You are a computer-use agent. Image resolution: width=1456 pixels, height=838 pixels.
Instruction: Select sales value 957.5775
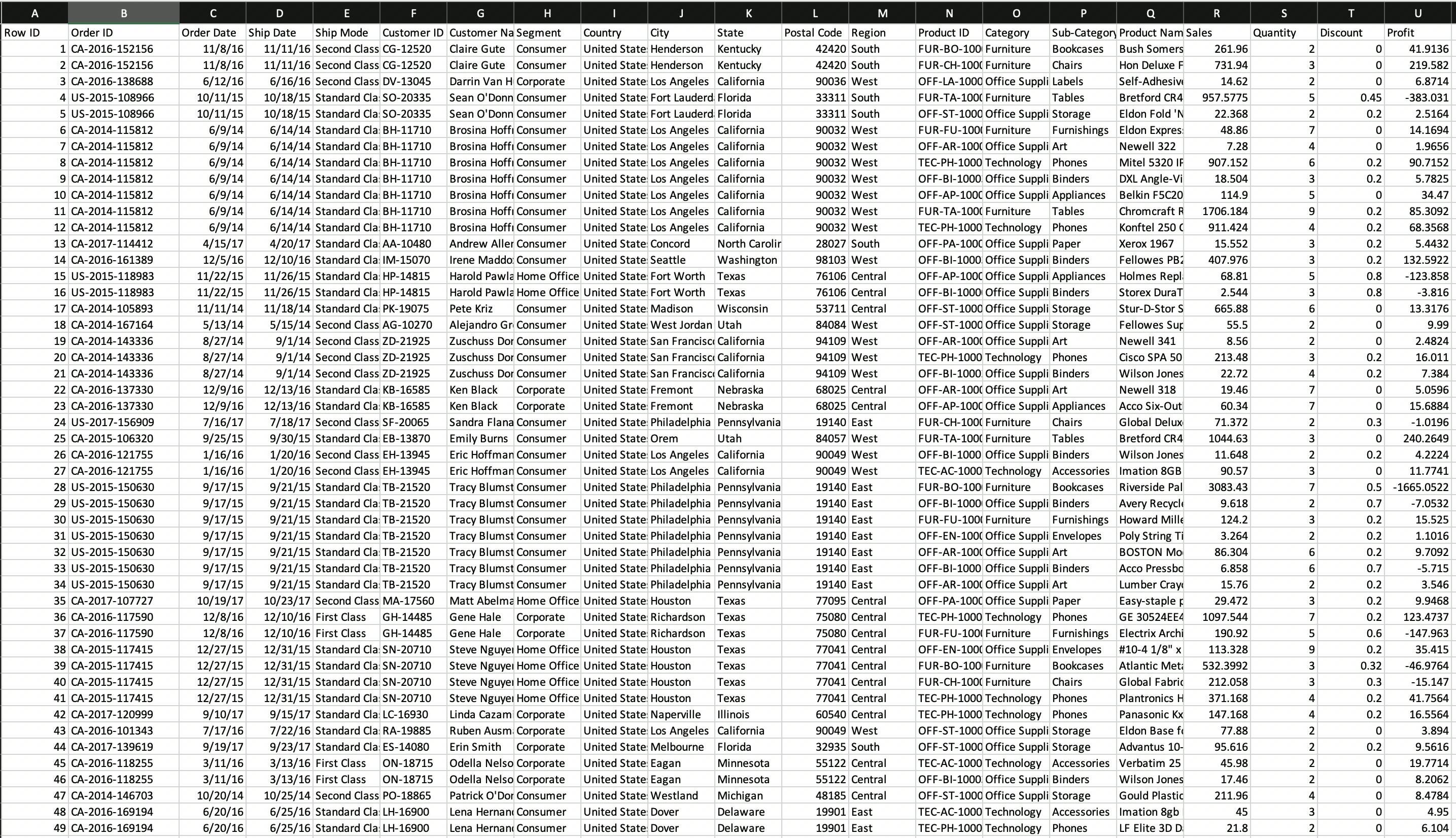[1217, 98]
